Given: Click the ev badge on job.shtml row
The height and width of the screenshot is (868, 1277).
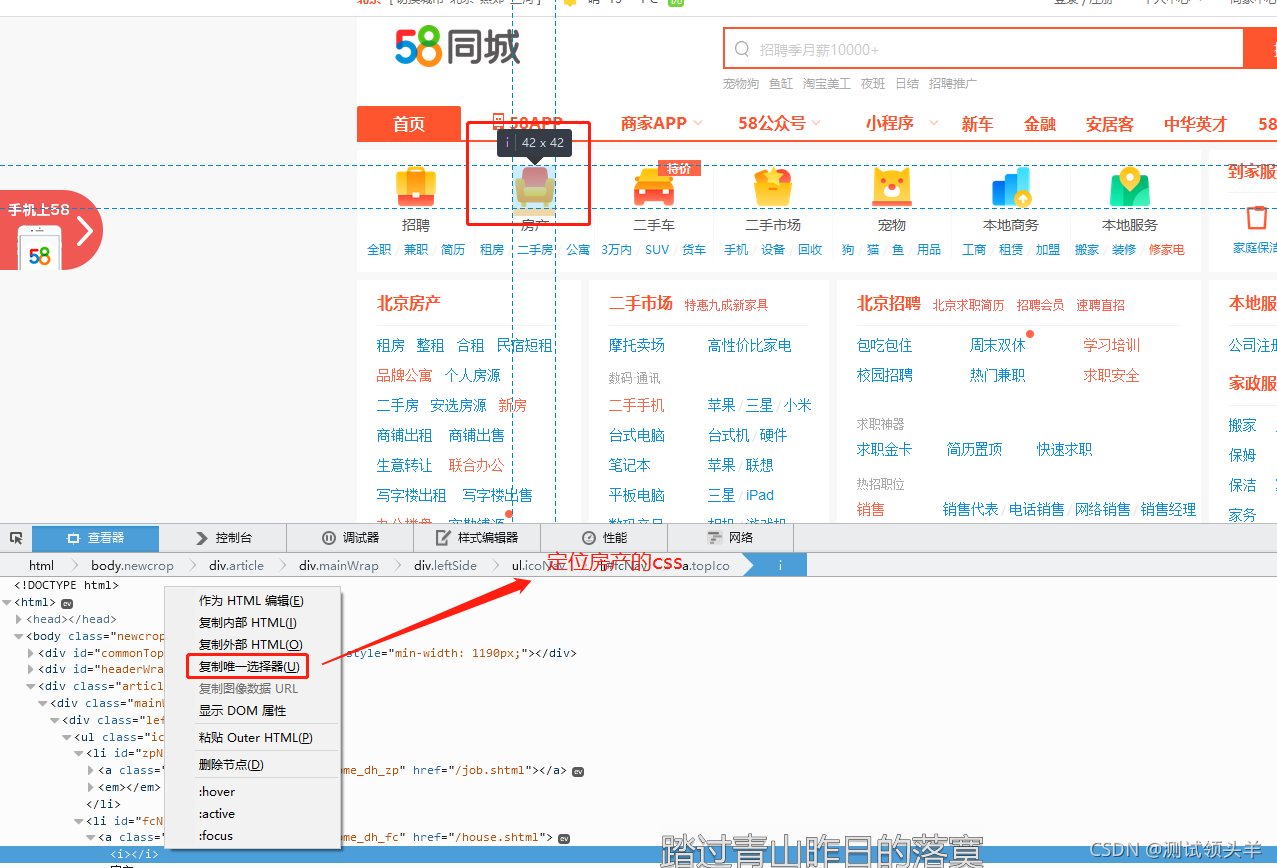Looking at the screenshot, I should (x=578, y=771).
